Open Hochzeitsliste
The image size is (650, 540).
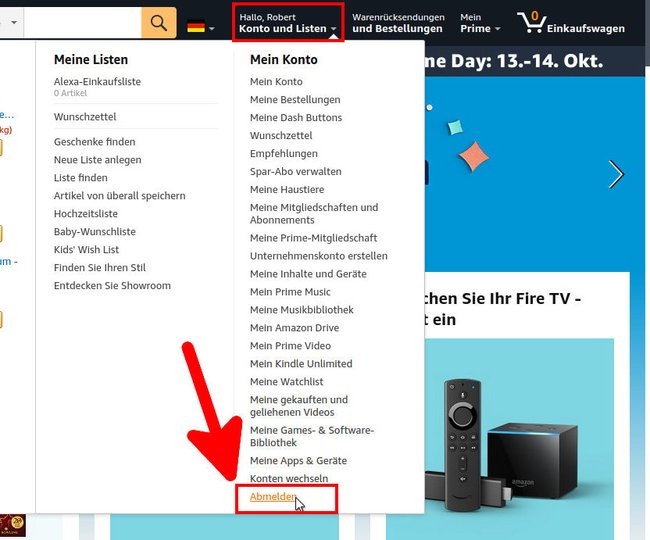click(86, 214)
